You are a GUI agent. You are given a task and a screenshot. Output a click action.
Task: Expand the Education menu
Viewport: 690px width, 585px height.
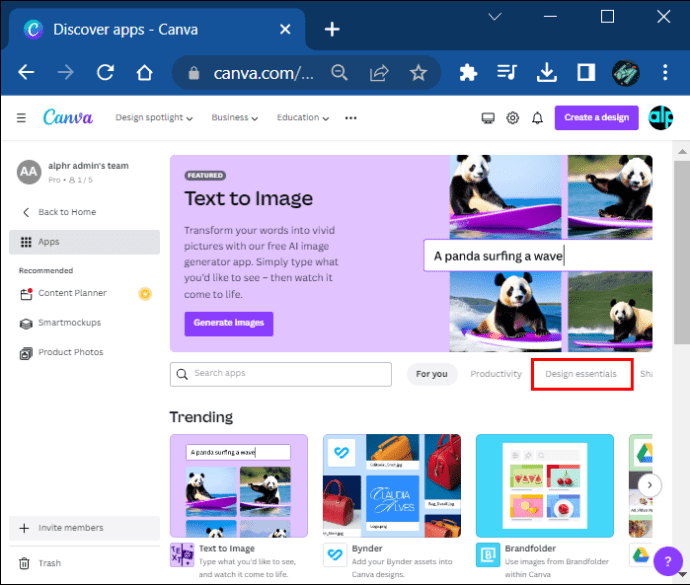303,118
